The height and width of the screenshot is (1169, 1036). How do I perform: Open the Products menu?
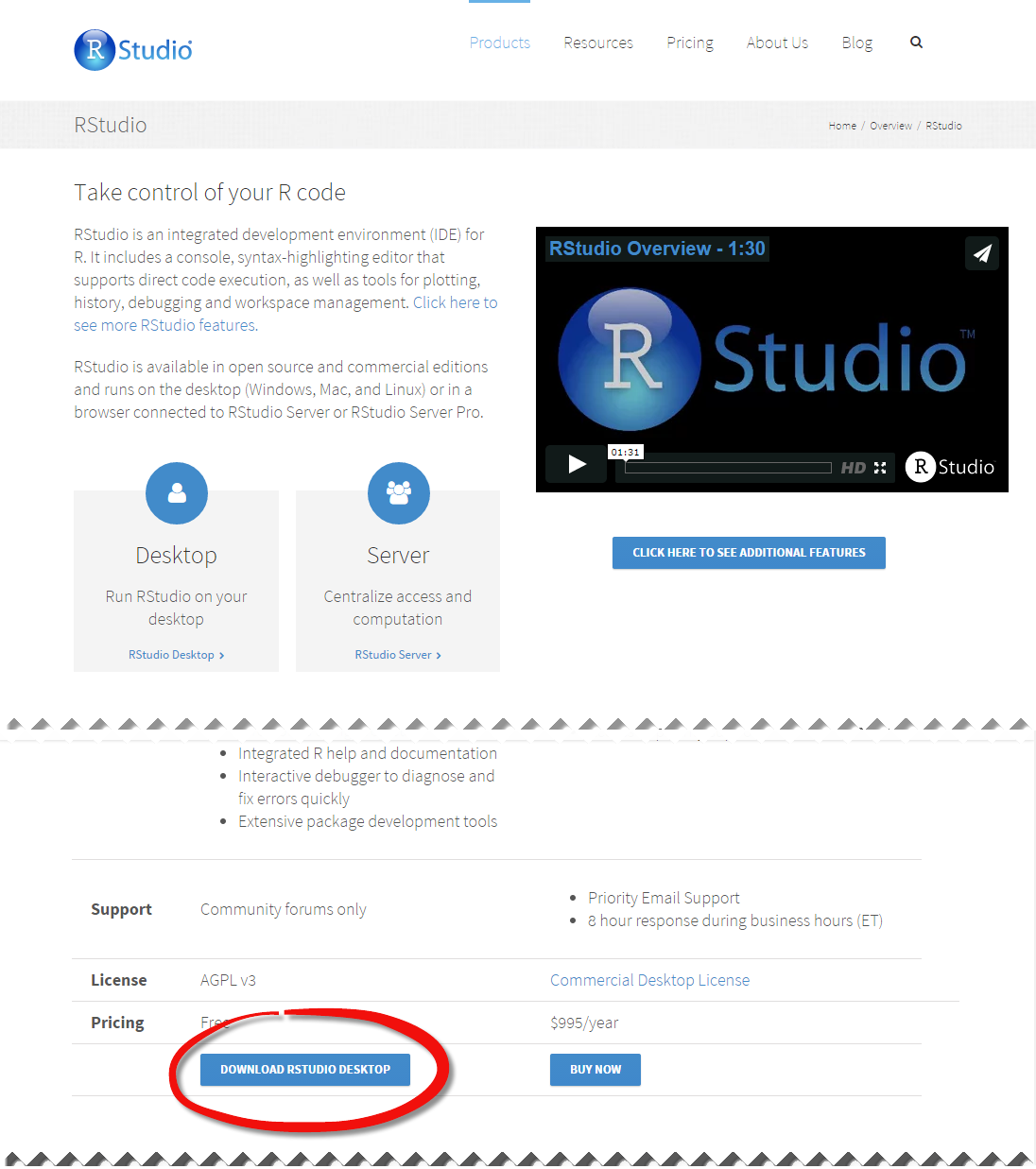point(500,43)
